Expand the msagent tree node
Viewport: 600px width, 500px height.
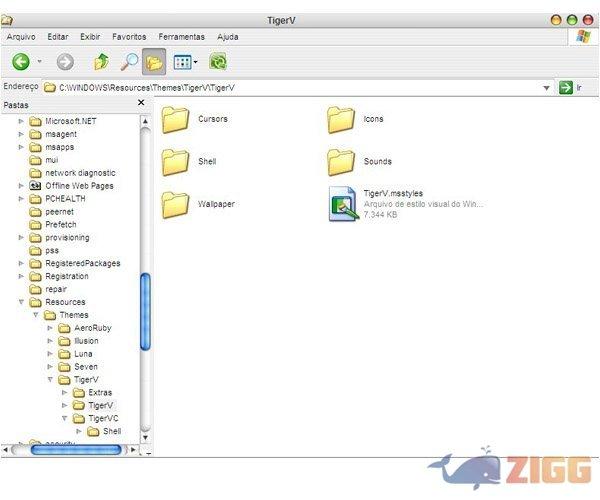[21, 134]
